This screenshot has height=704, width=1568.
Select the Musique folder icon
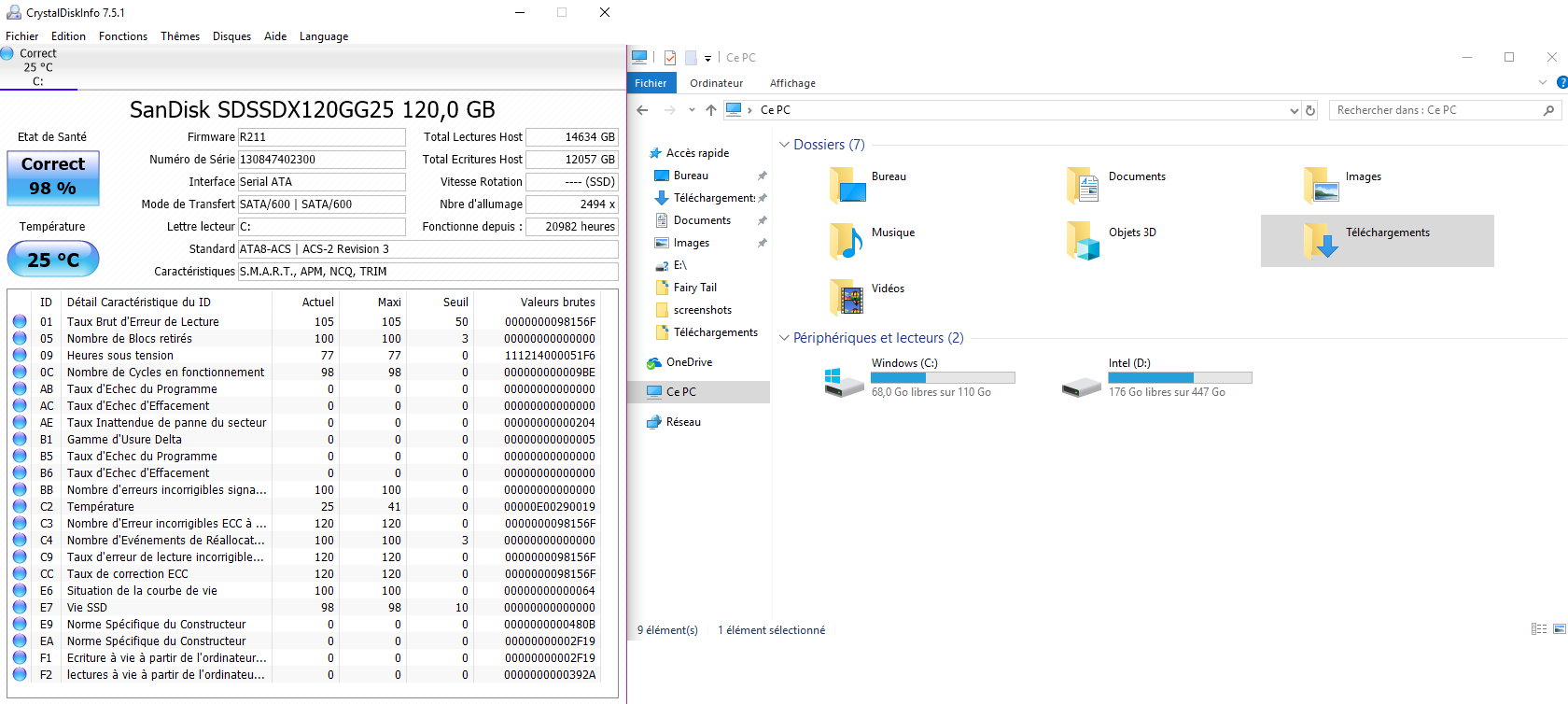click(x=846, y=241)
